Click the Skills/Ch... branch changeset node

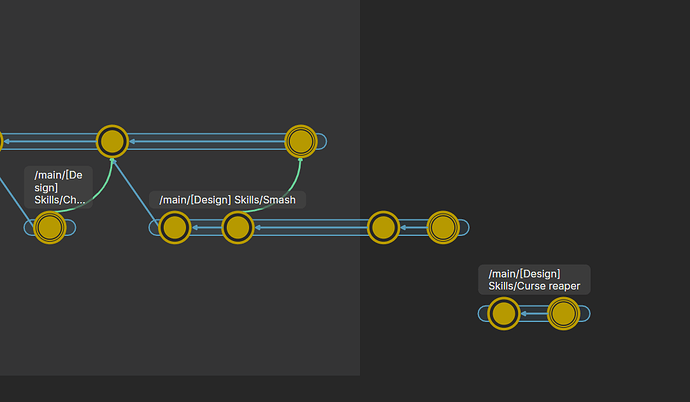(x=50, y=227)
